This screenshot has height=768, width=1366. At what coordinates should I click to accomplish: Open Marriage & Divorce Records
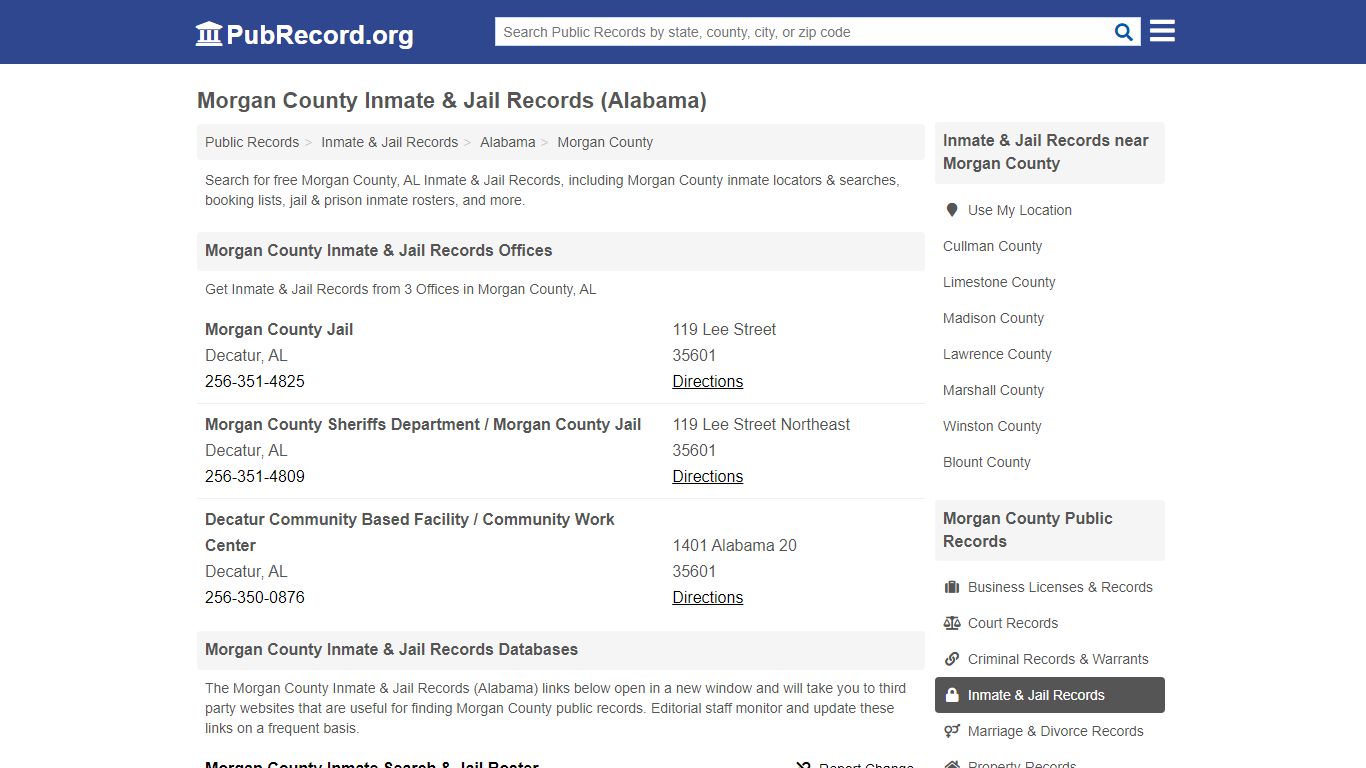1055,731
